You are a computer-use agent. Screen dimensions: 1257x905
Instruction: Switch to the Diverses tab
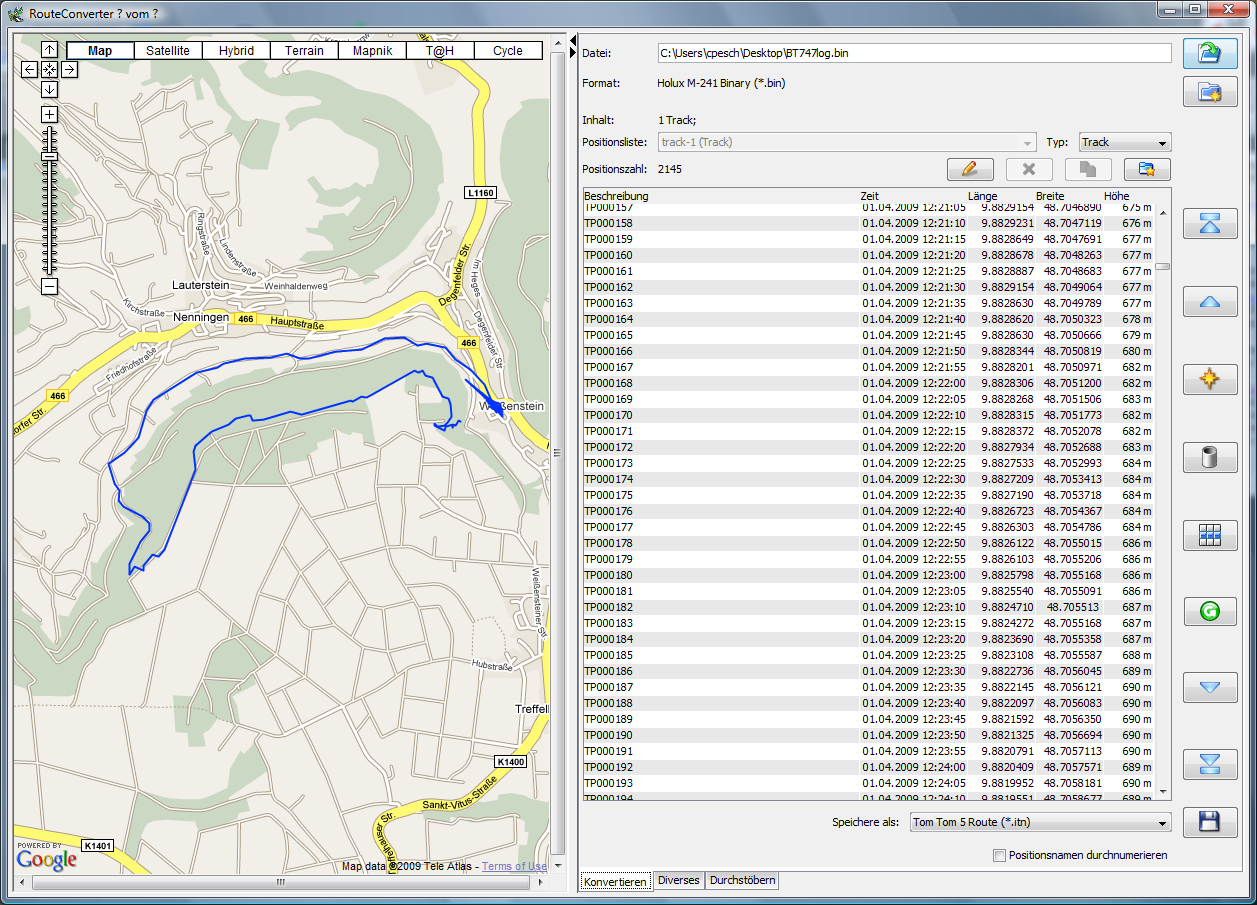click(679, 881)
